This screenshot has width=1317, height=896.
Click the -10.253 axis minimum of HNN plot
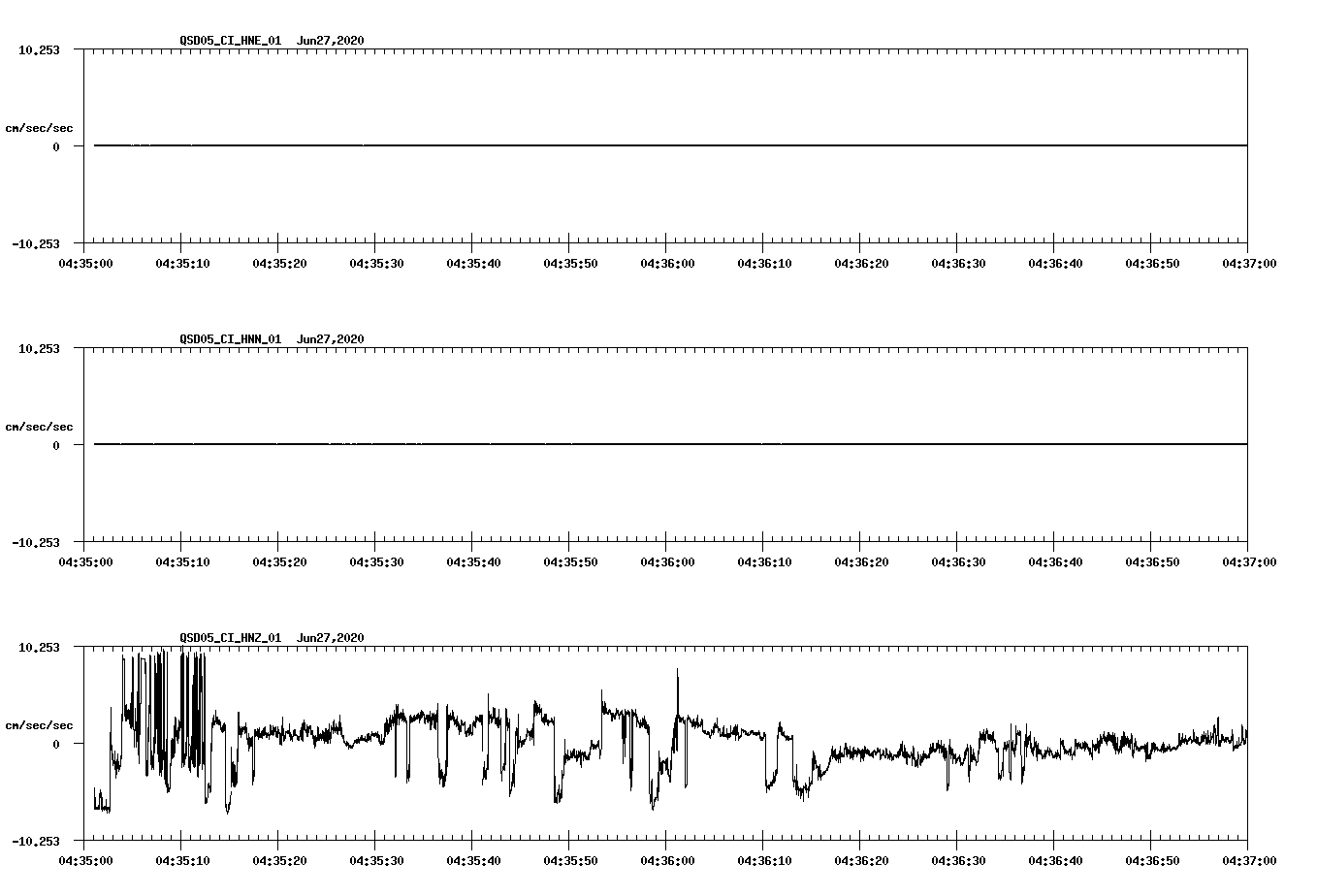[36, 543]
